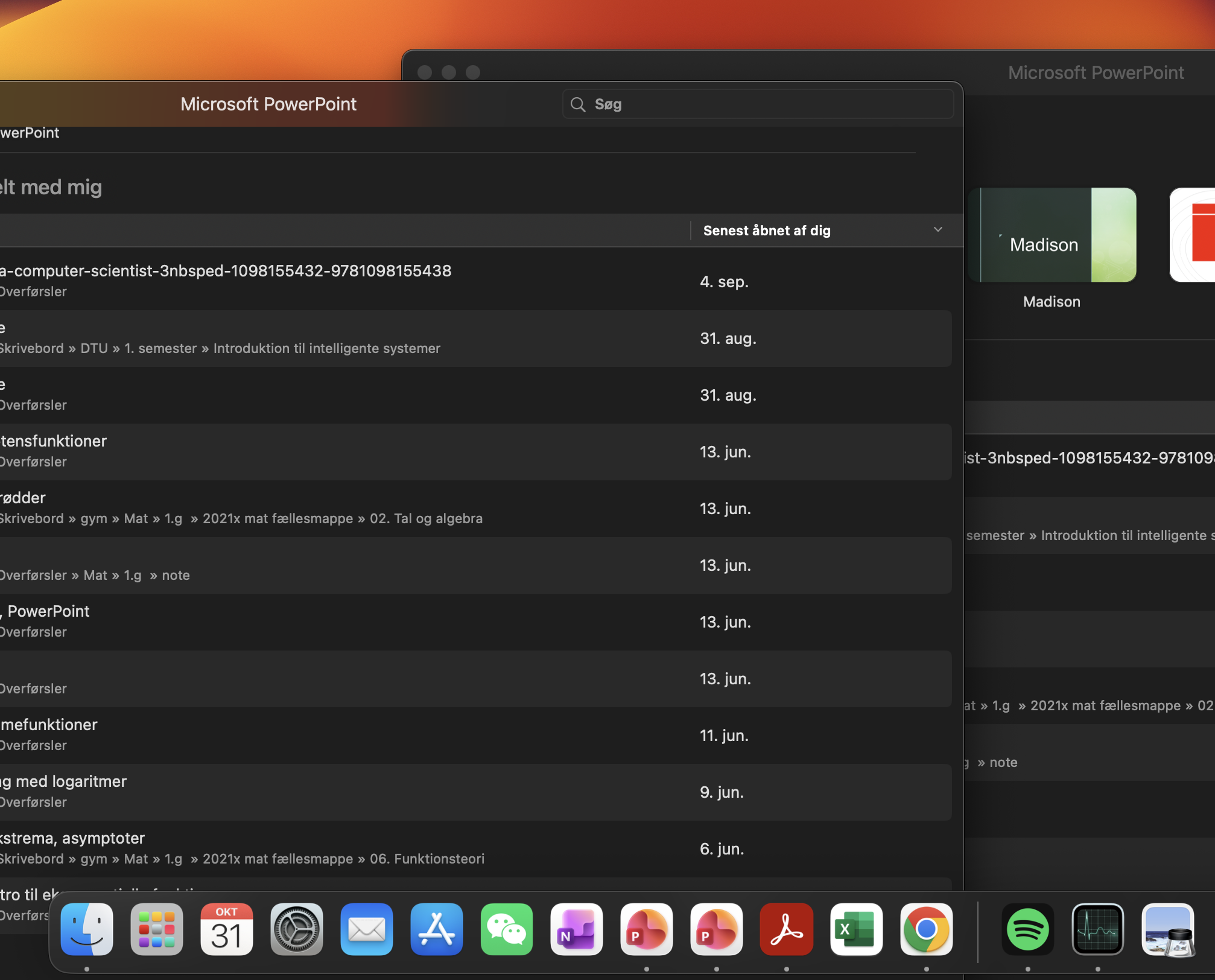1215x980 pixels.
Task: Open Excel from the Dock
Action: click(x=857, y=929)
